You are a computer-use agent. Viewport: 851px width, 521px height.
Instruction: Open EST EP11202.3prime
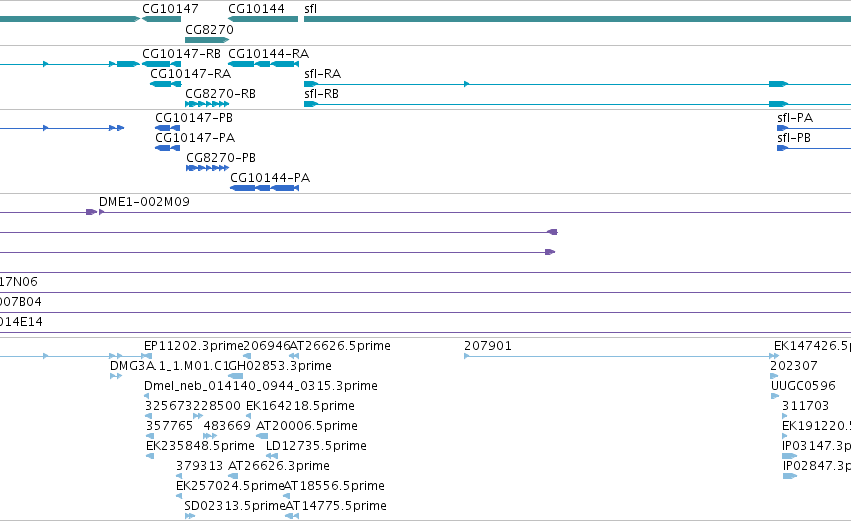tap(194, 346)
